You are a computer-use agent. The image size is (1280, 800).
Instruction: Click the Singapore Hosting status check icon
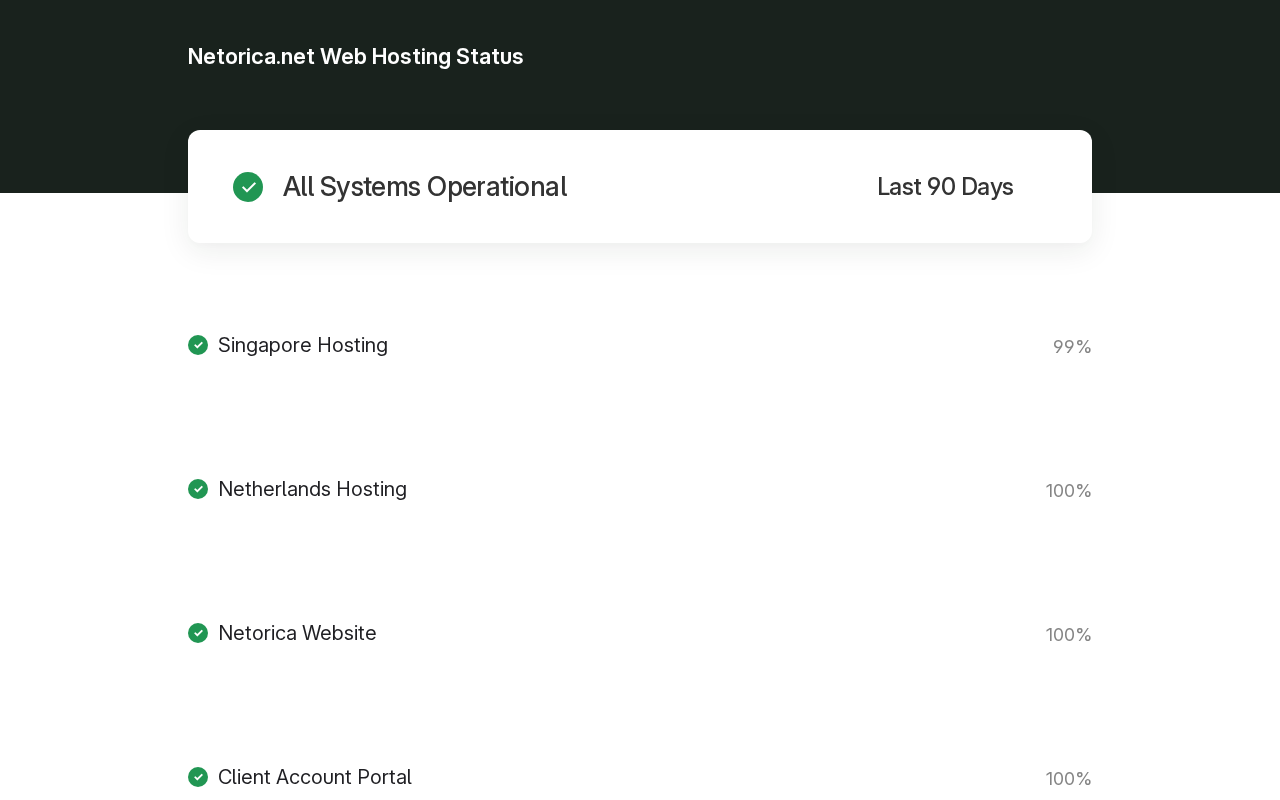coord(198,345)
